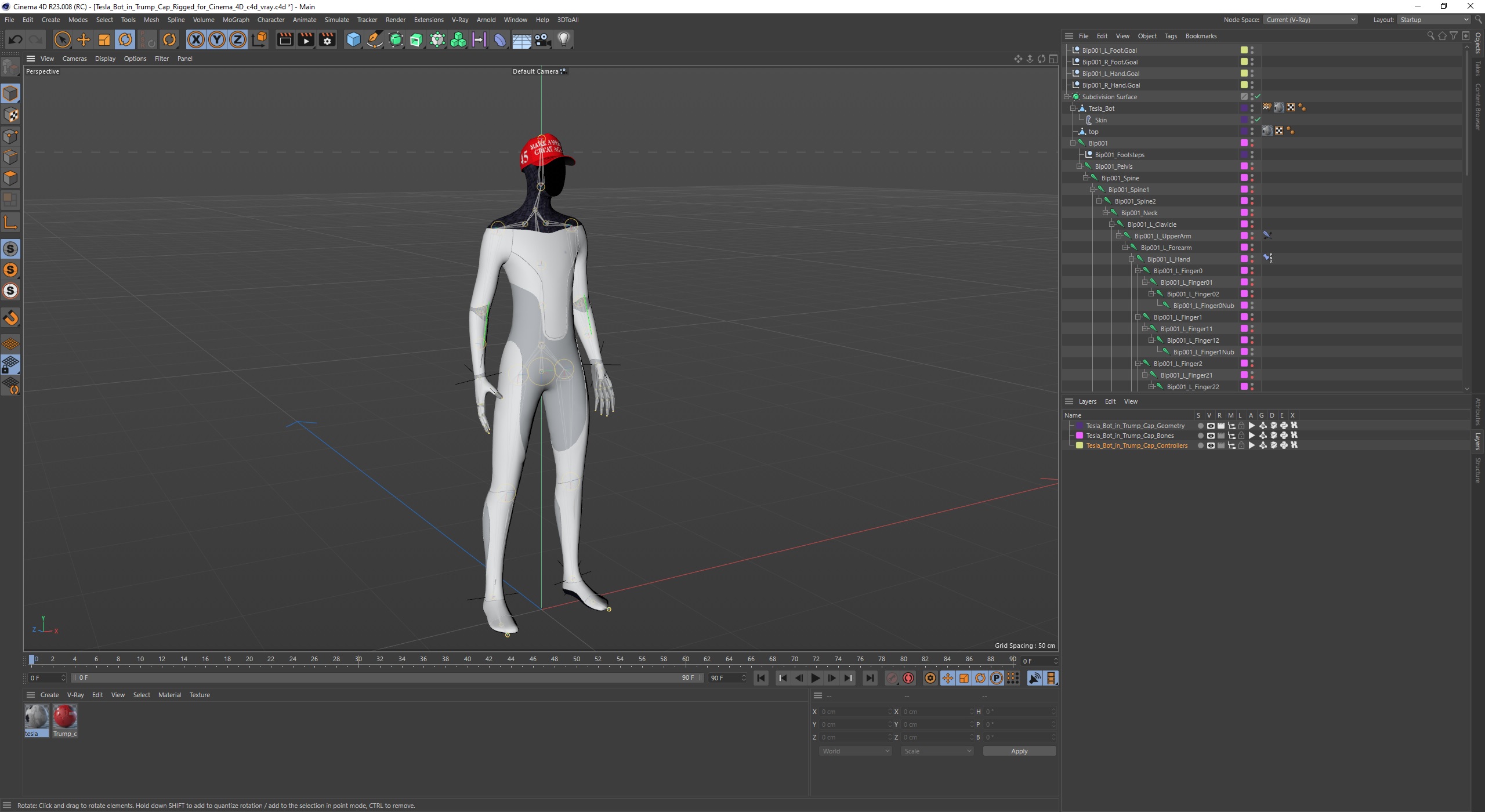Screen dimensions: 1485x812
Task: Switch to Texture mode icon
Action: coord(10,115)
